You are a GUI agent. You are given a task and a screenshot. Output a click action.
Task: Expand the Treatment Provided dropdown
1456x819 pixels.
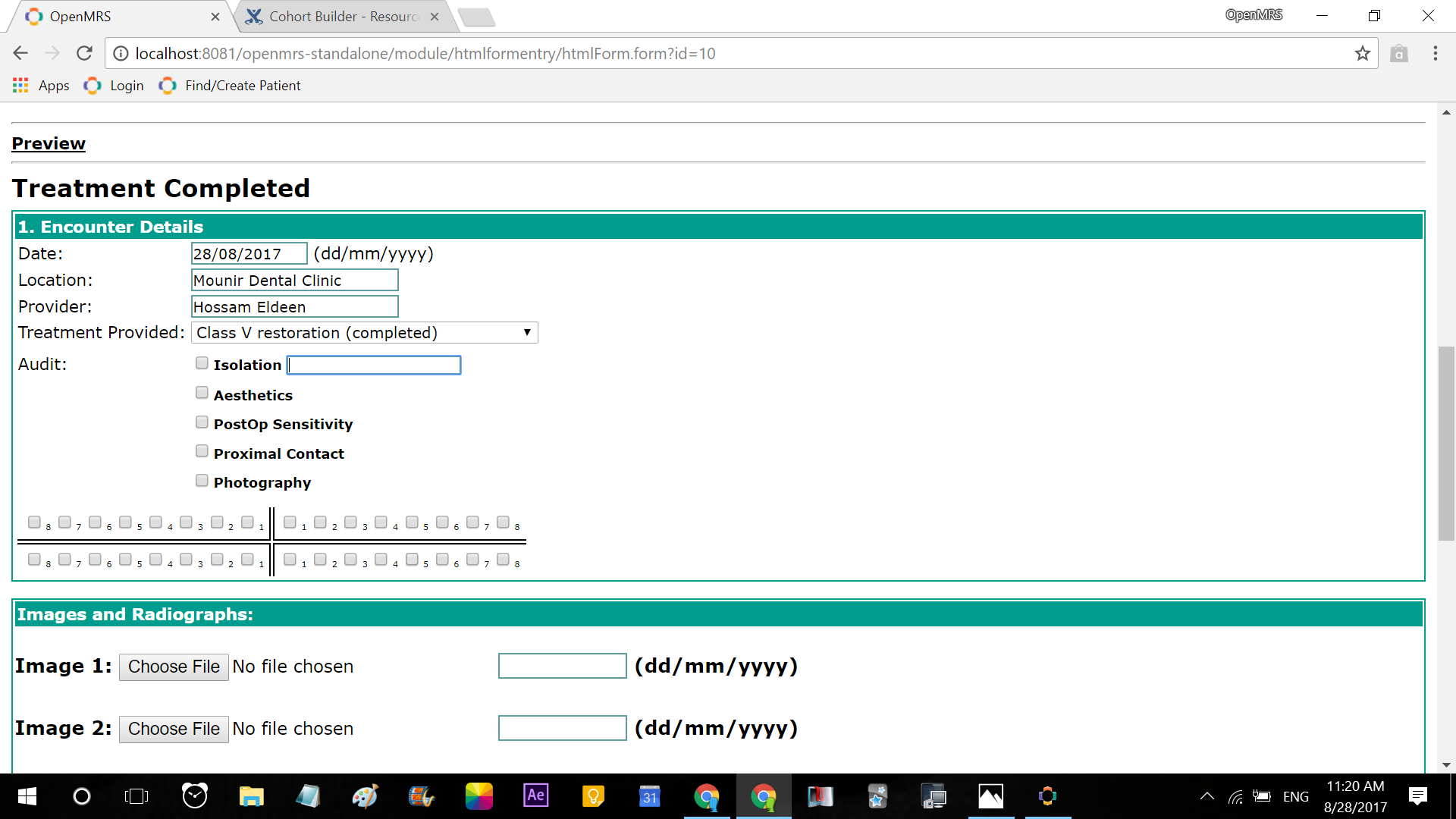coord(526,332)
